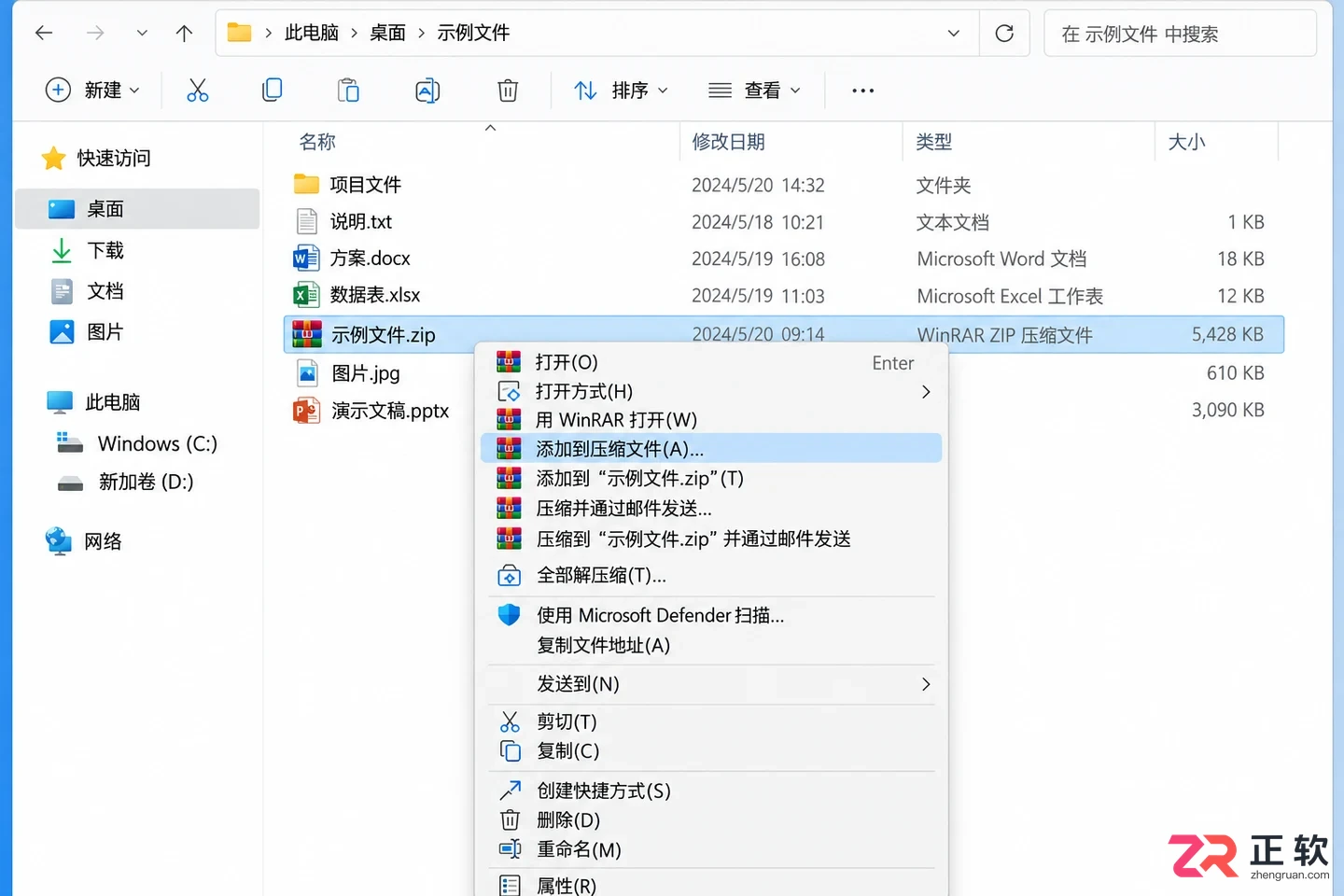This screenshot has width=1344, height=896.
Task: Open the three-dots more options menu
Action: tap(863, 91)
